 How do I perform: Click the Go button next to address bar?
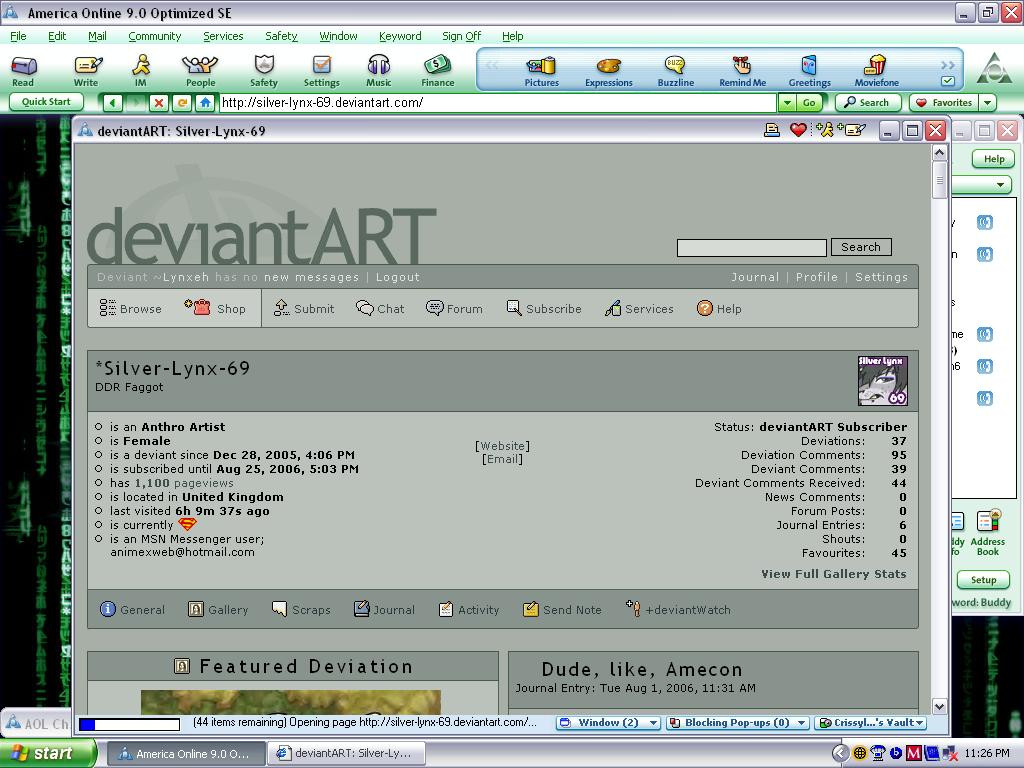coord(808,103)
